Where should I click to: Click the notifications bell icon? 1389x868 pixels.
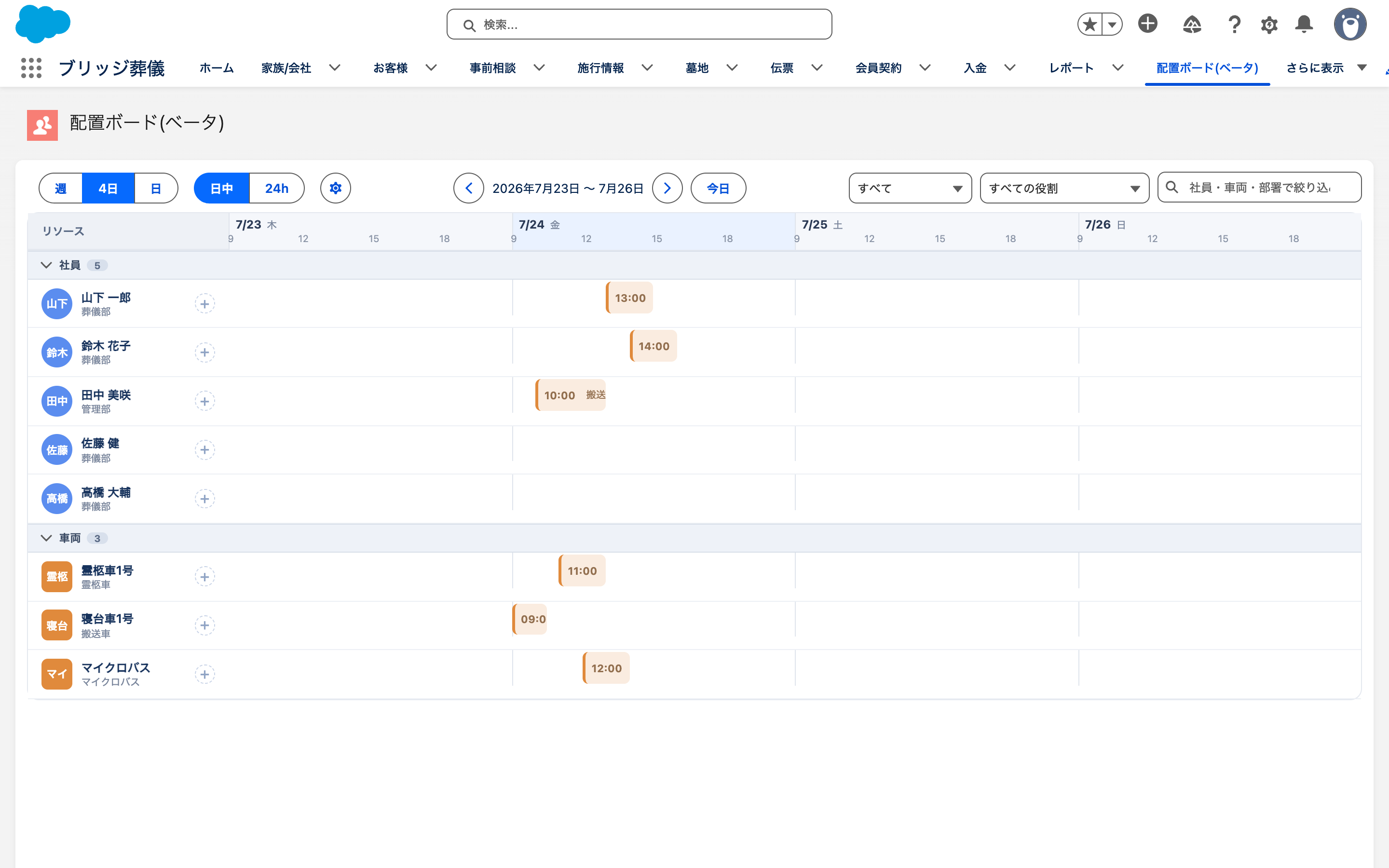click(1304, 24)
